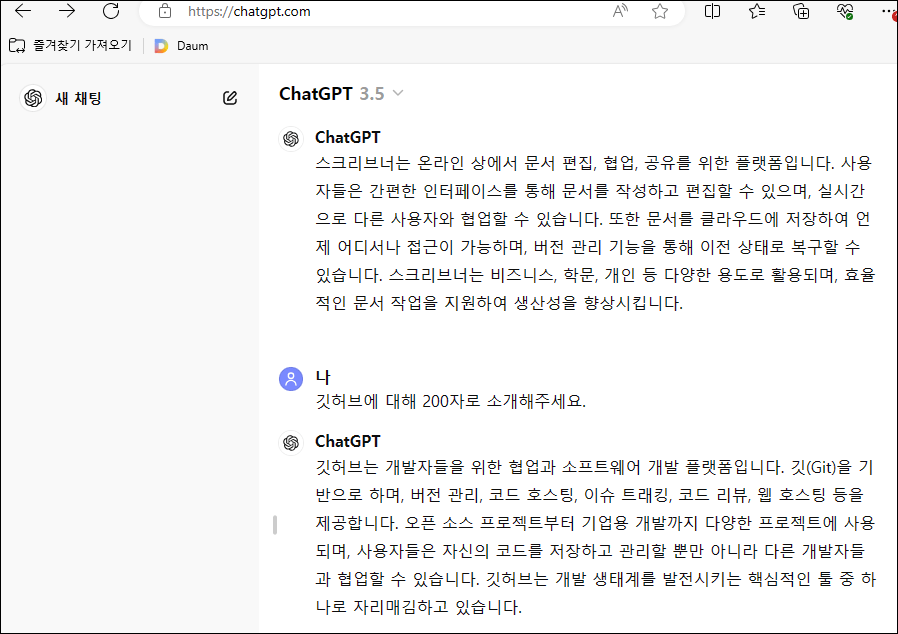The image size is (898, 634).
Task: Click the ChatGPT sender name above 깃허브 reply
Action: [x=348, y=441]
